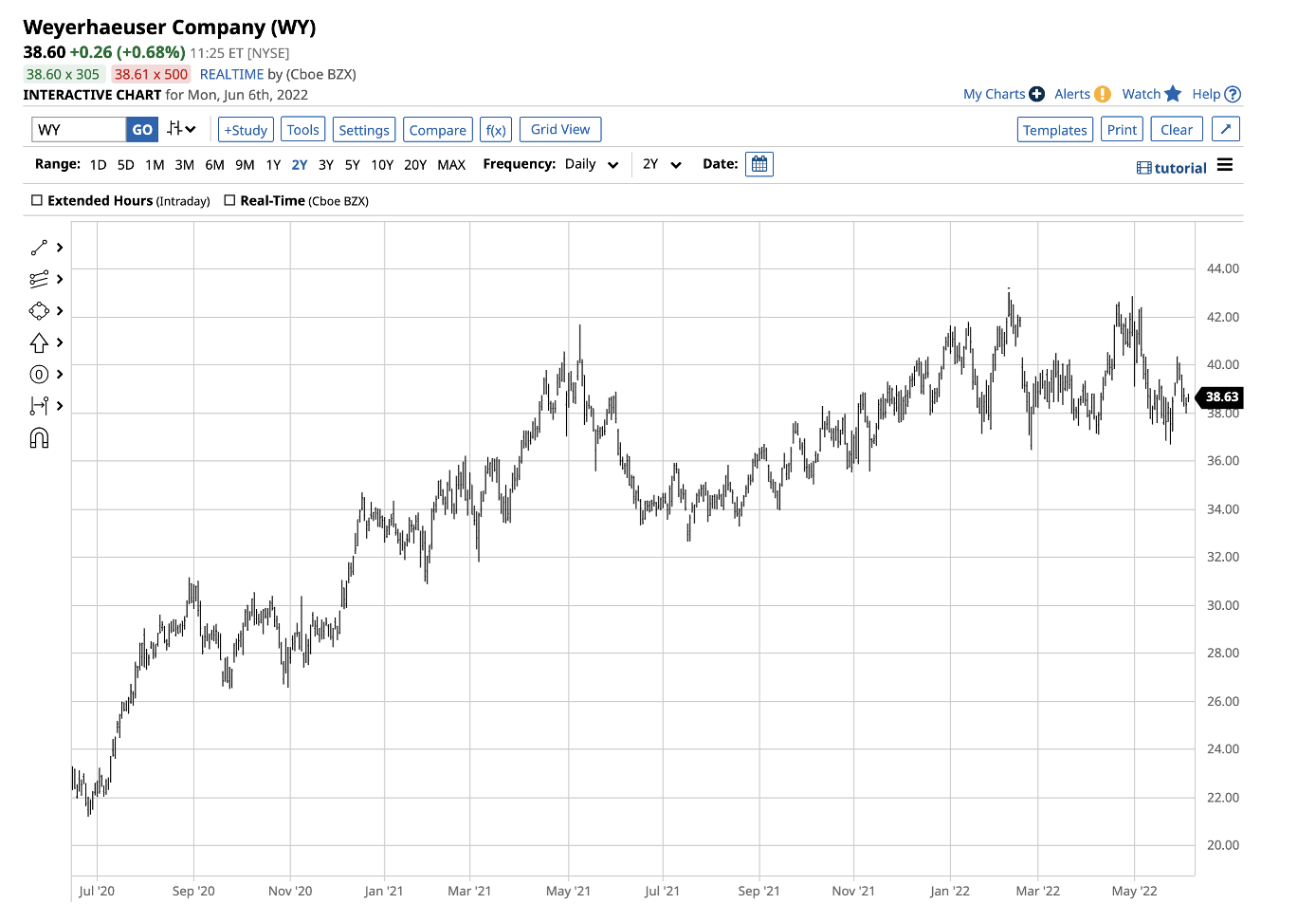Expand the shapes tool submenu arrow
Viewport: 1316px width, 922px height.
click(60, 311)
